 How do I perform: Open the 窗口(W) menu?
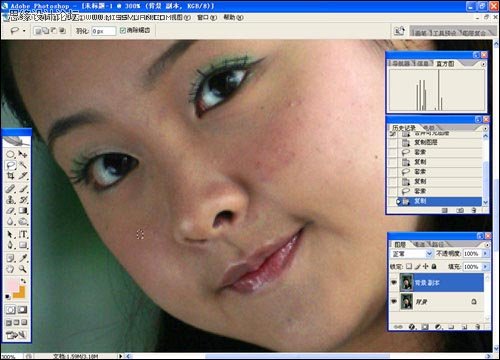(207, 17)
